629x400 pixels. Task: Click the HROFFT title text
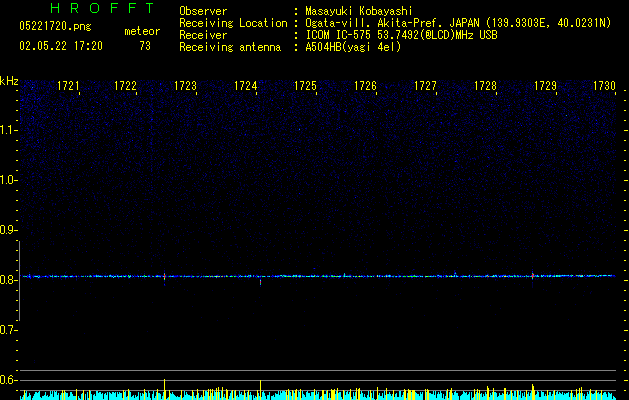(x=102, y=8)
